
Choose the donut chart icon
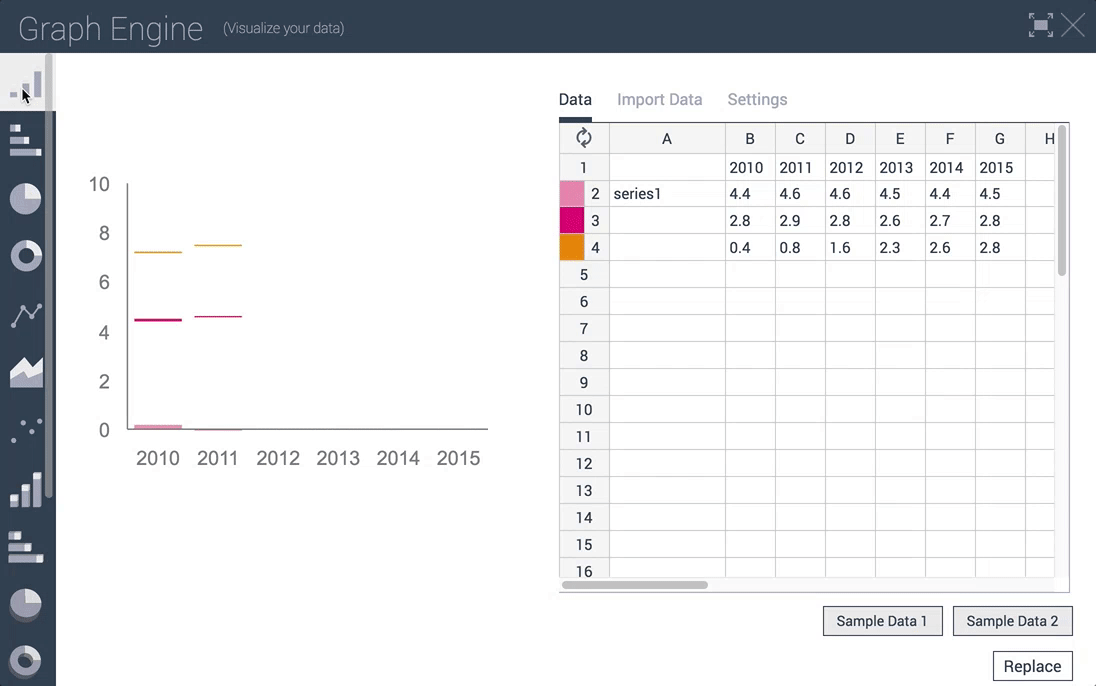point(26,256)
